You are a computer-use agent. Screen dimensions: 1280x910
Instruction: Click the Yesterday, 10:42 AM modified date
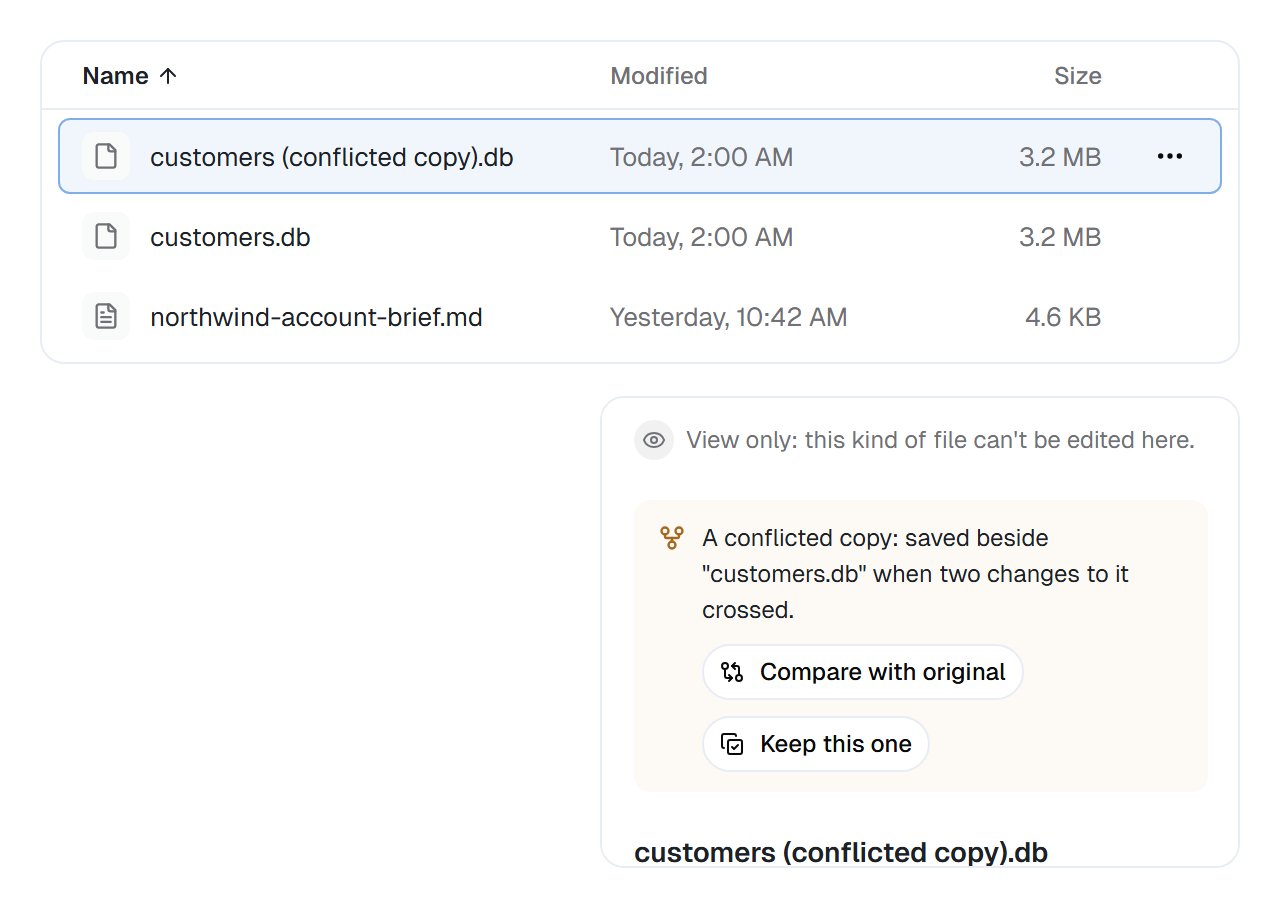click(729, 317)
